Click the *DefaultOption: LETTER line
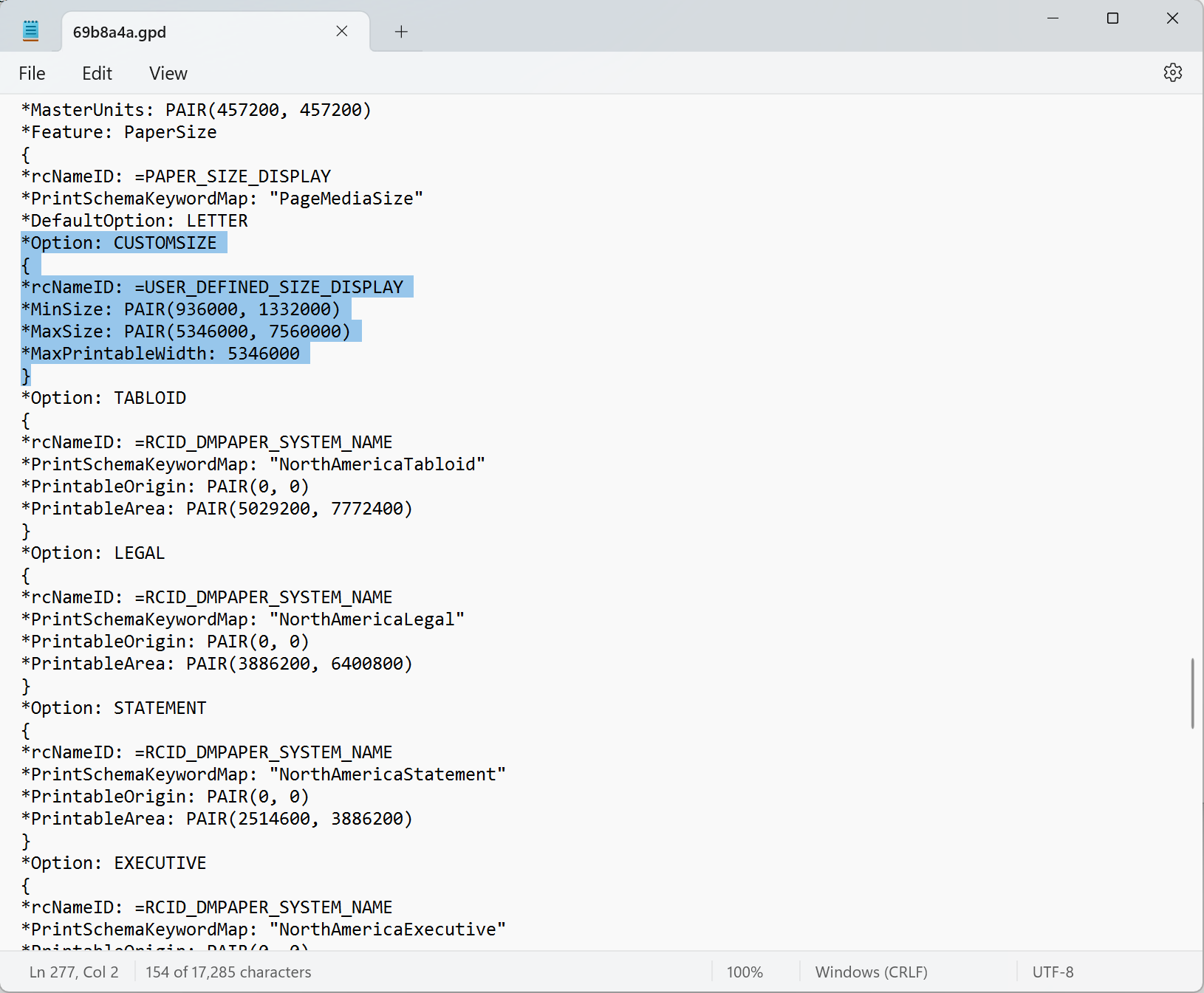Image resolution: width=1204 pixels, height=993 pixels. pyautogui.click(x=134, y=221)
